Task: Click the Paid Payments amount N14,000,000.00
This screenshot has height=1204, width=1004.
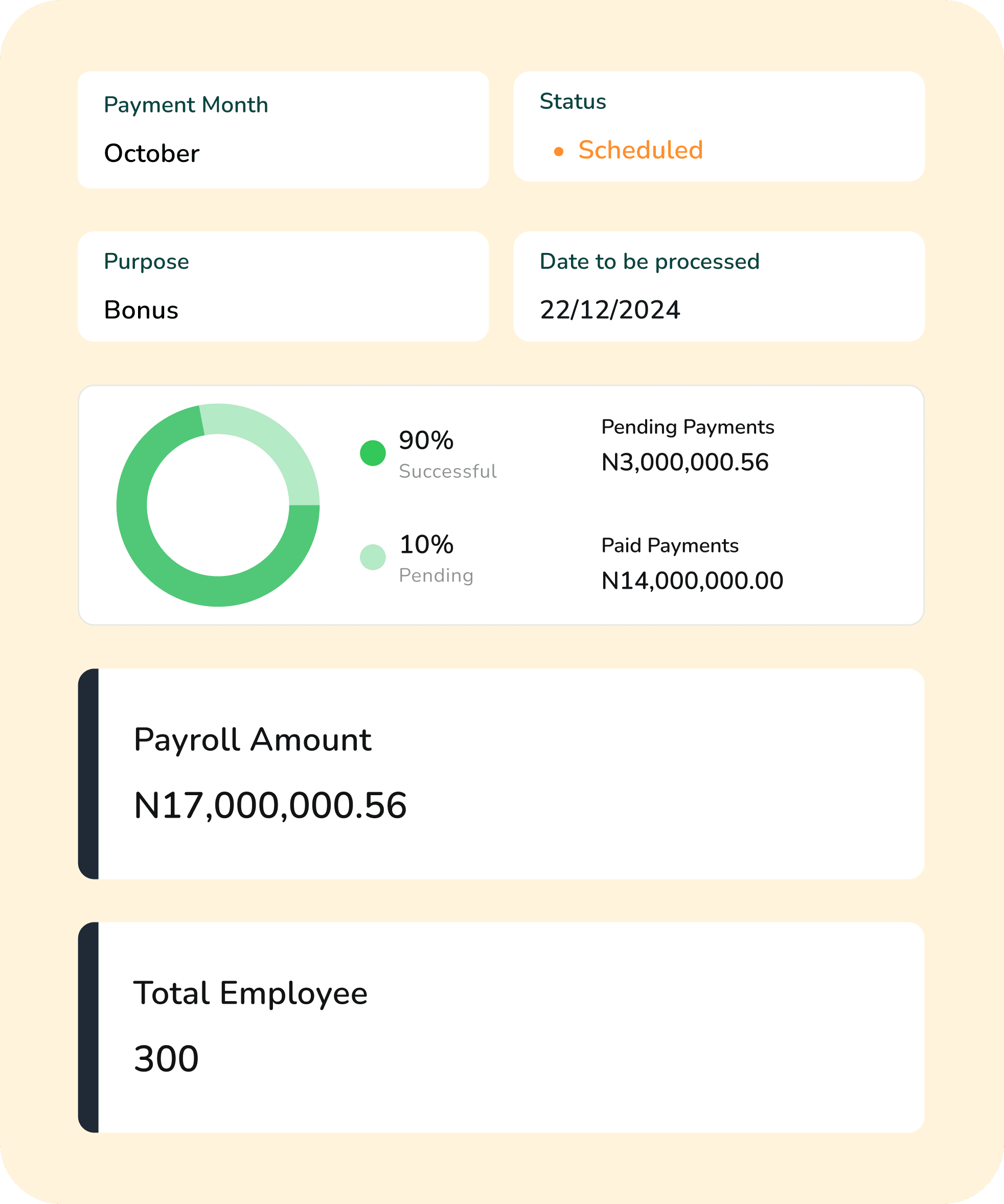Action: coord(692,580)
